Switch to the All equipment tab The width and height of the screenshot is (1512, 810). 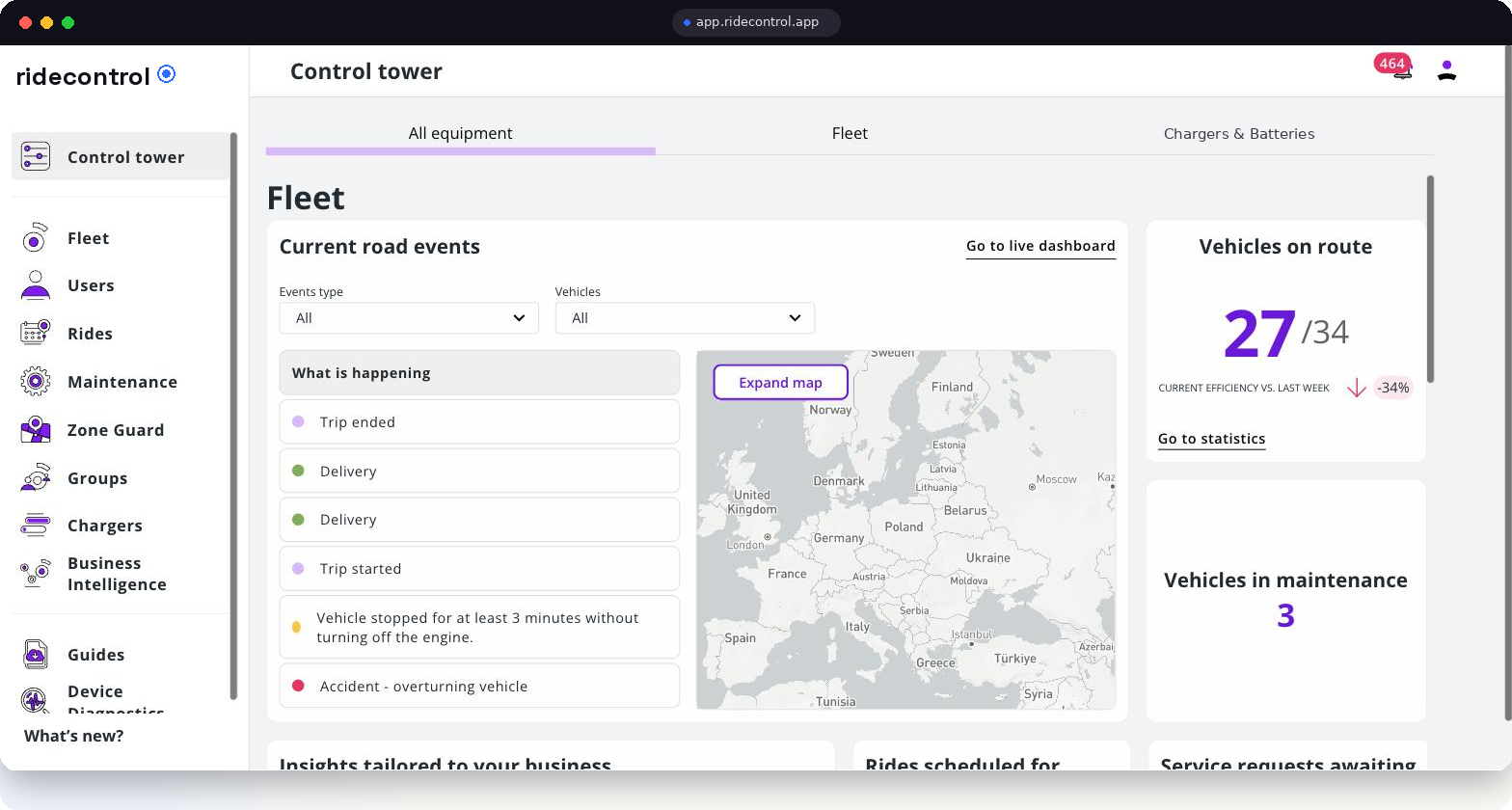pyautogui.click(x=460, y=134)
